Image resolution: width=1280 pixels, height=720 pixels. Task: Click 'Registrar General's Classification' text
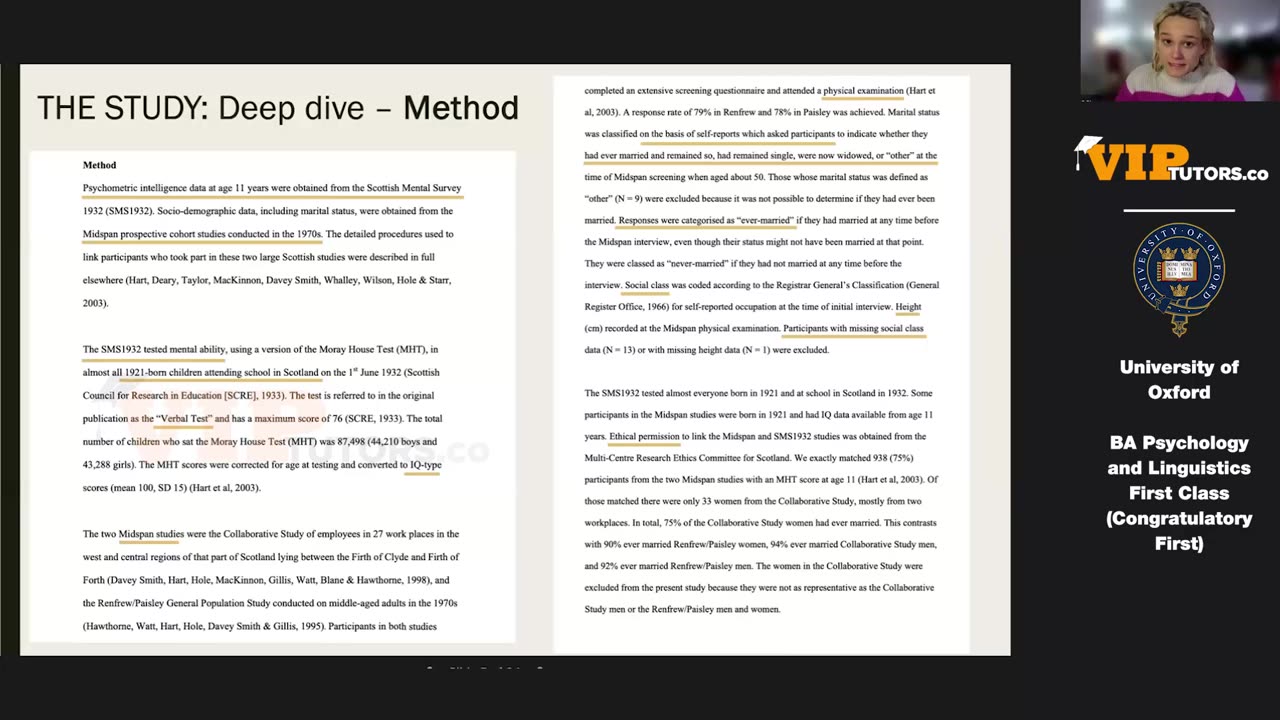point(838,285)
